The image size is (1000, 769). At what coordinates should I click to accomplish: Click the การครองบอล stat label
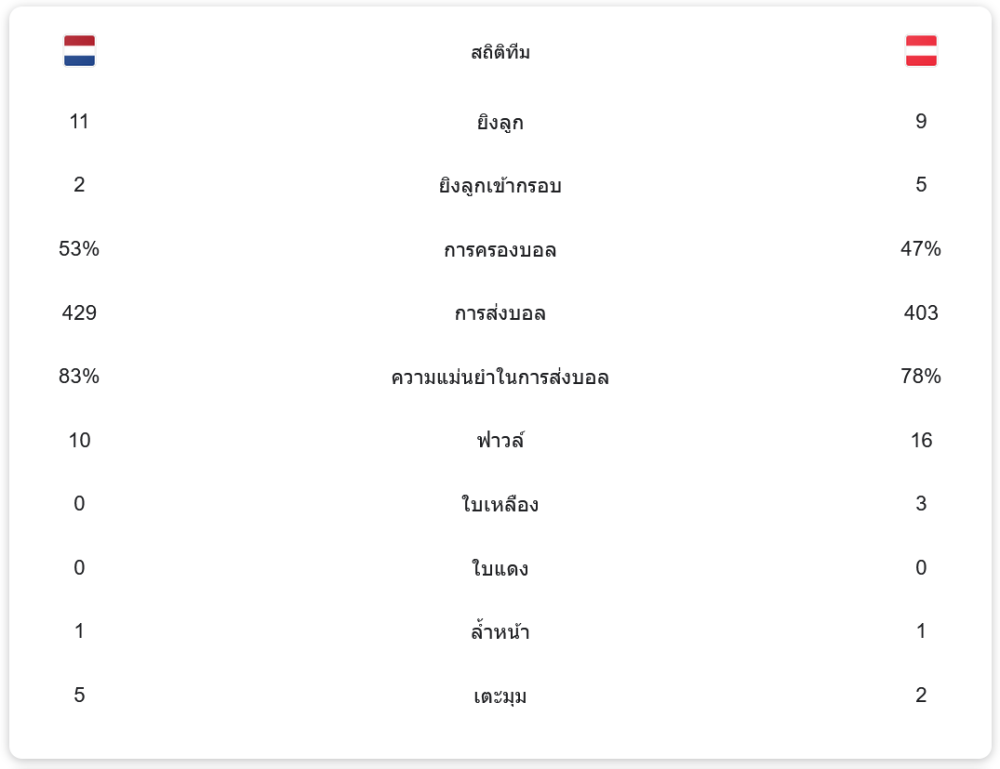coord(500,250)
